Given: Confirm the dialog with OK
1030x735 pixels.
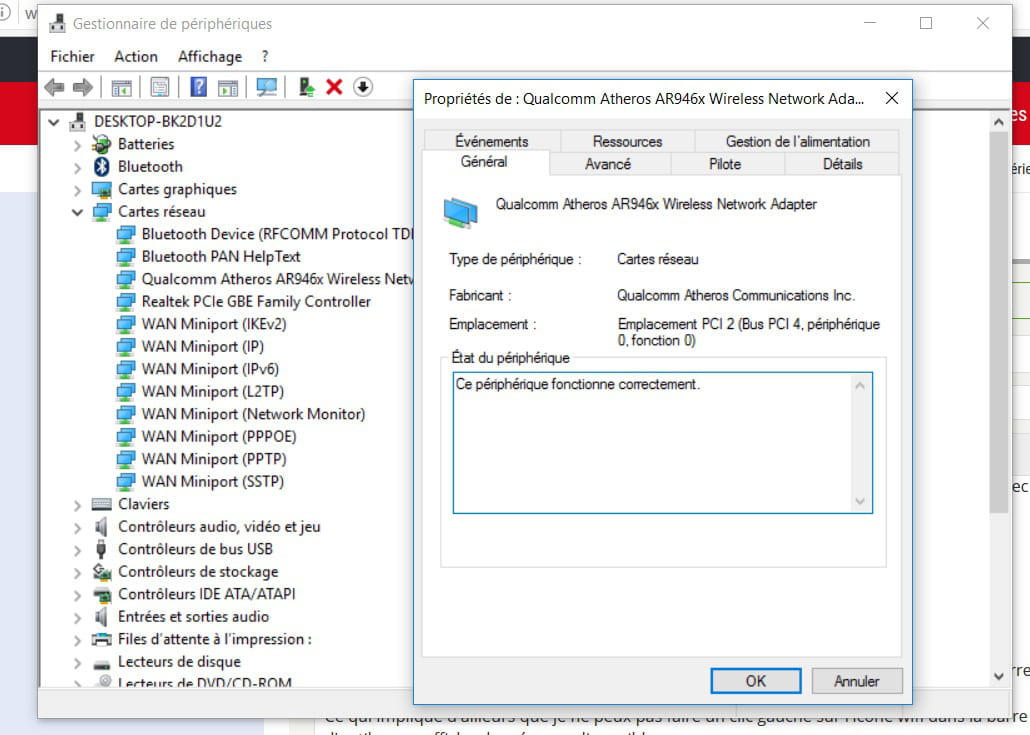Looking at the screenshot, I should pyautogui.click(x=755, y=681).
